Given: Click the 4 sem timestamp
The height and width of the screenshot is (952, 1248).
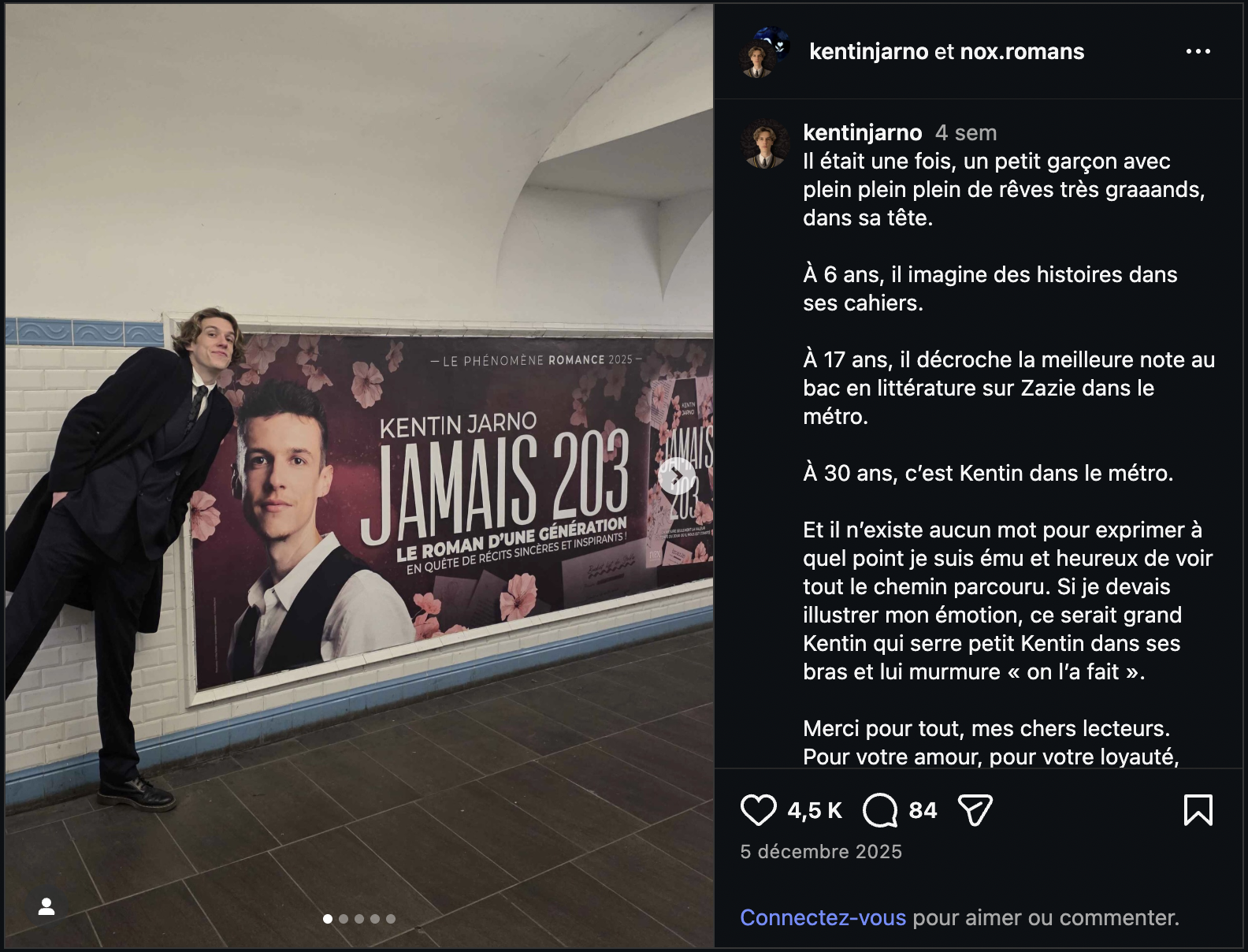Looking at the screenshot, I should pyautogui.click(x=966, y=132).
